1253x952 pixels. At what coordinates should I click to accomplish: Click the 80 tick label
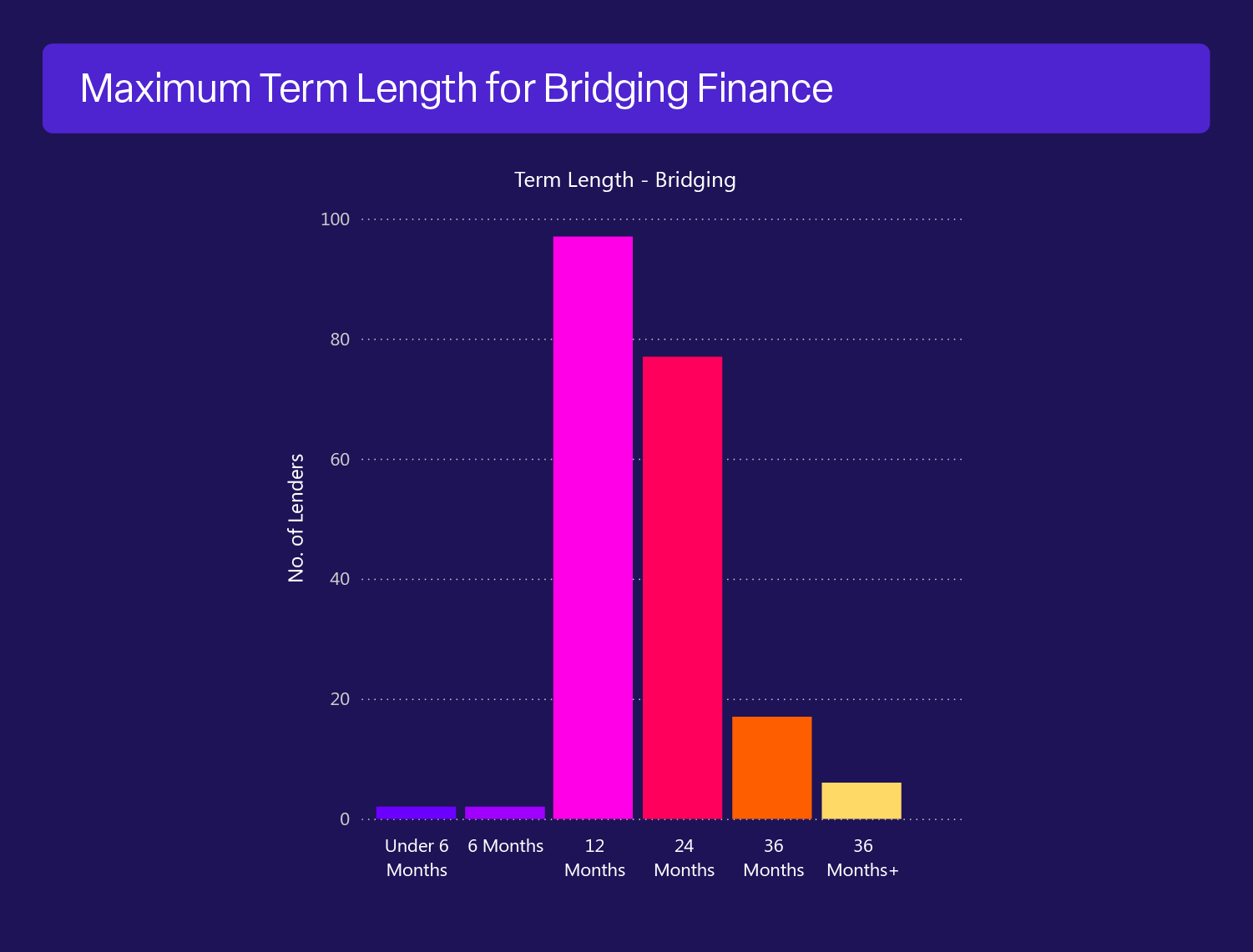tap(340, 340)
